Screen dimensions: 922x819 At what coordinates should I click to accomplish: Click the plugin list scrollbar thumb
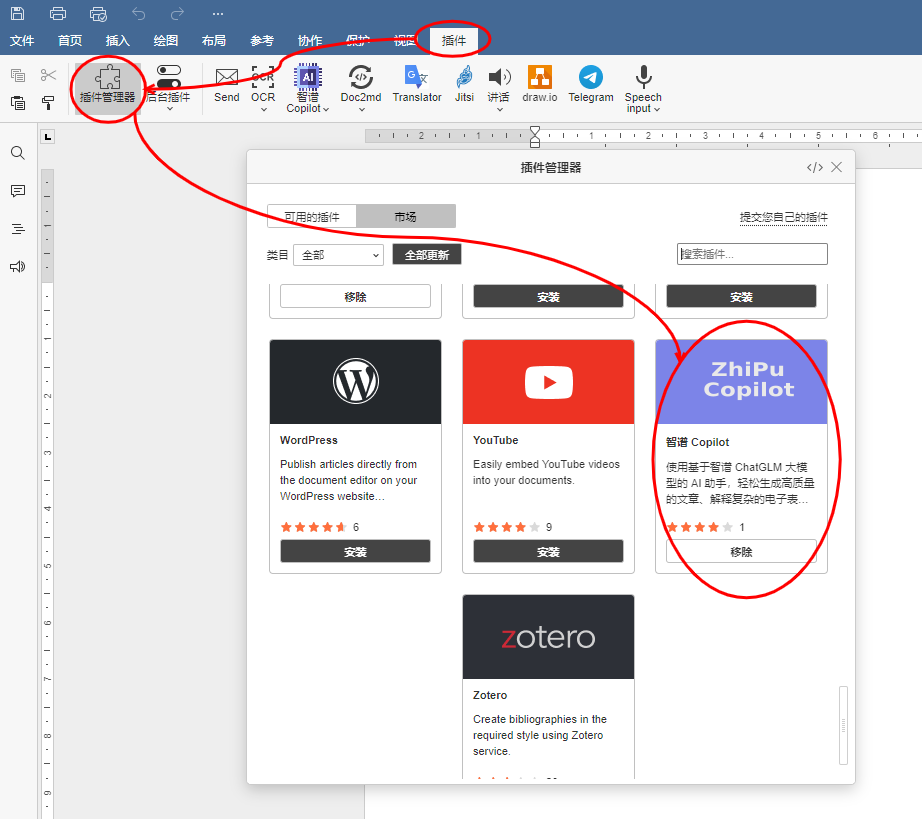coord(843,725)
